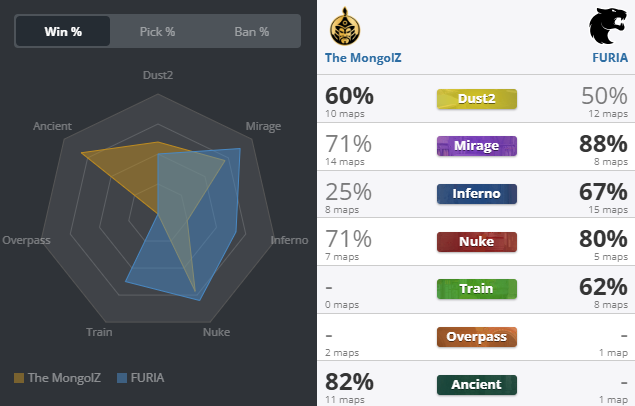Image resolution: width=635 pixels, height=406 pixels.
Task: Select the Inferno map badge
Action: (477, 194)
